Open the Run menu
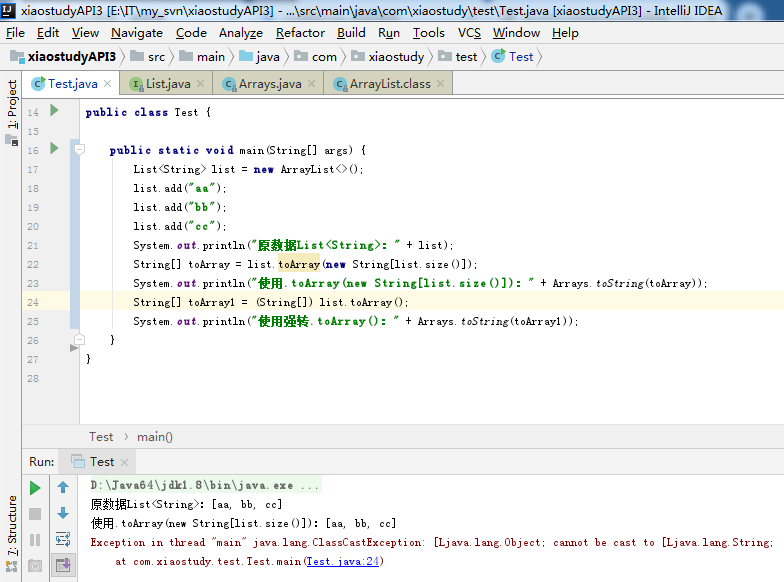Screen dimensions: 784x582 pos(388,33)
